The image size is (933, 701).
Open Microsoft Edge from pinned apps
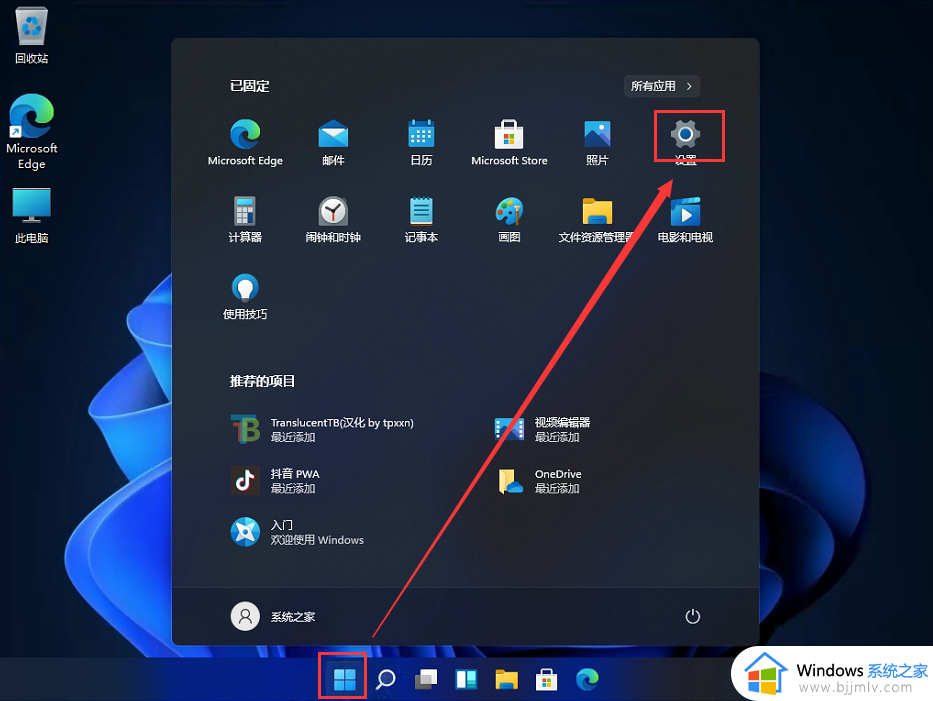(x=245, y=142)
